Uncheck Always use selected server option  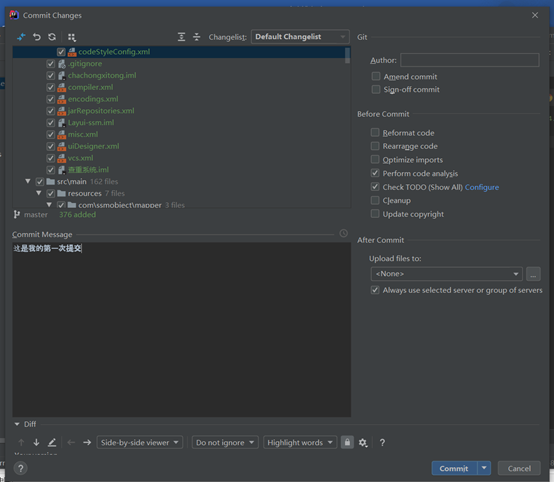tap(375, 290)
